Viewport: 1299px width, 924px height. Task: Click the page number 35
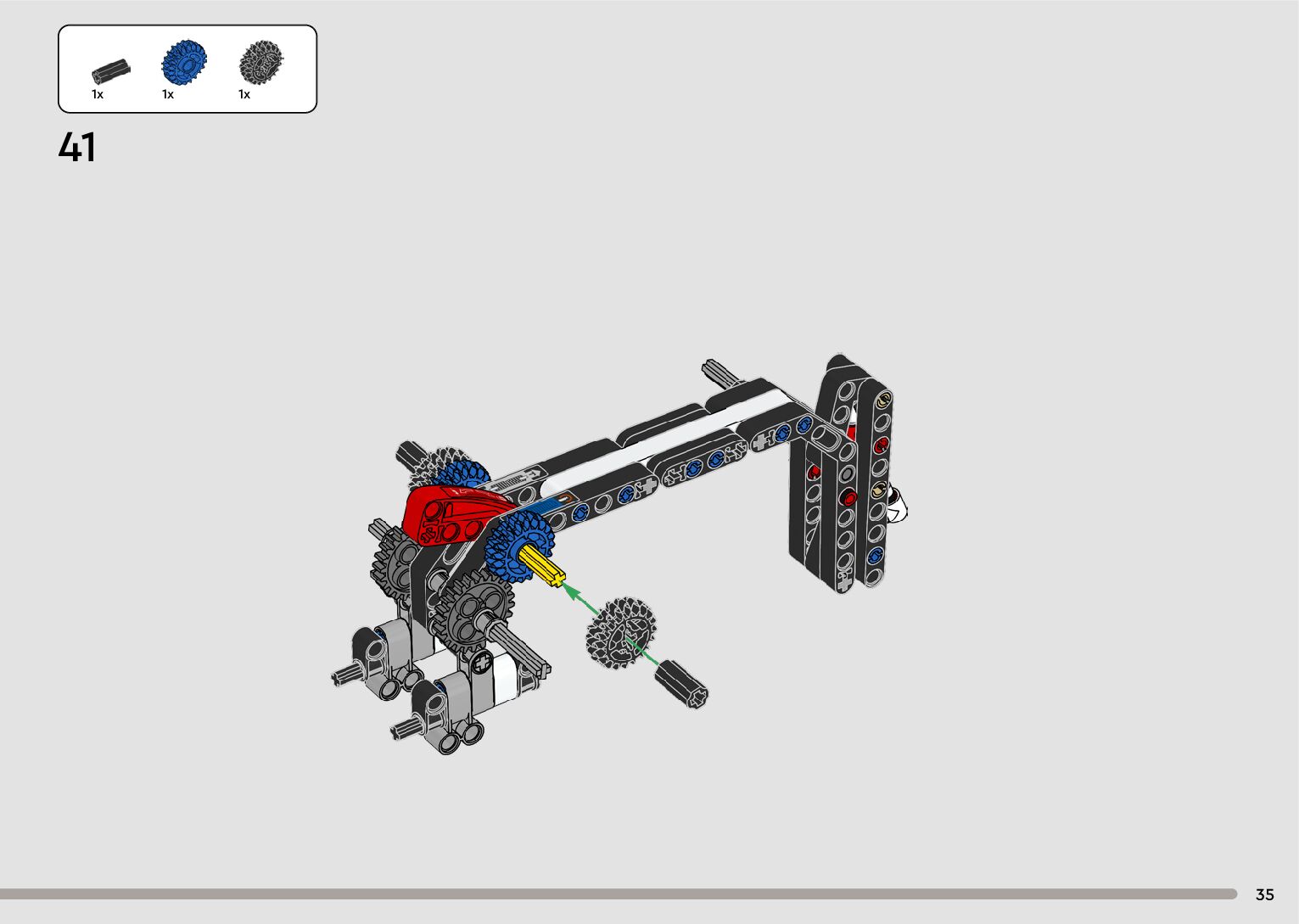(x=1264, y=894)
